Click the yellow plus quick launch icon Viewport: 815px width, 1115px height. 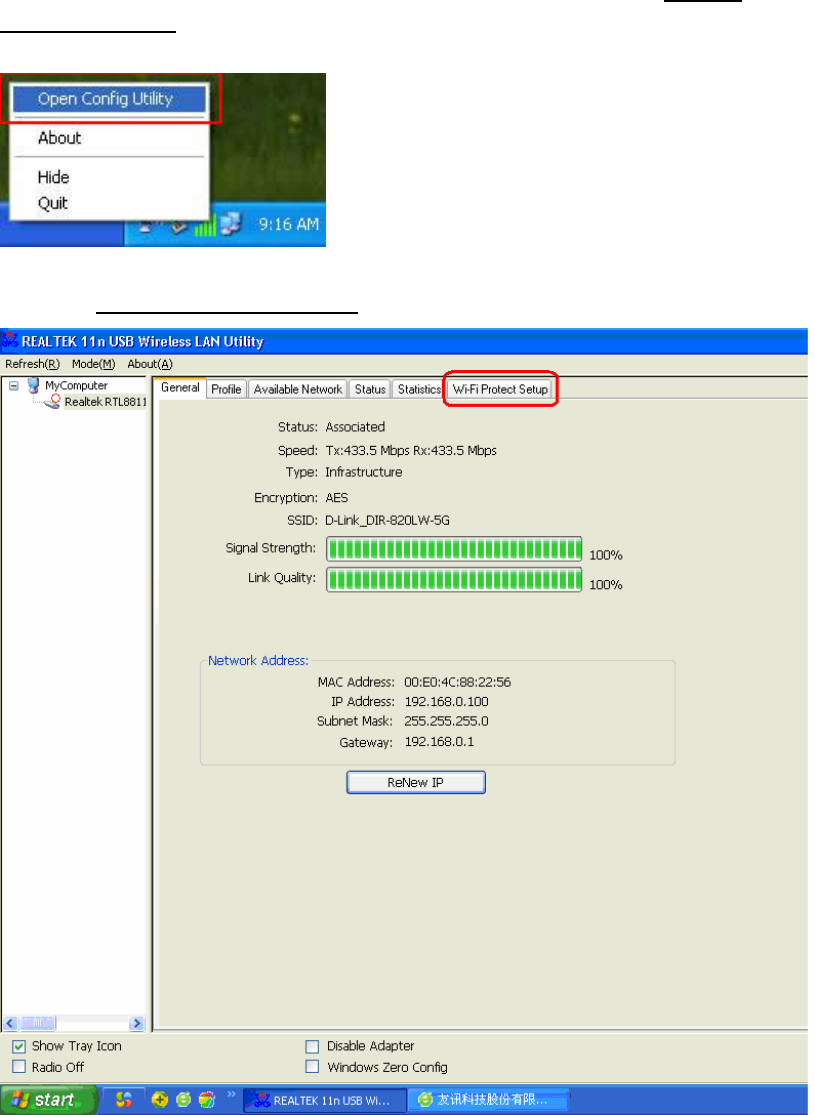[x=160, y=1099]
